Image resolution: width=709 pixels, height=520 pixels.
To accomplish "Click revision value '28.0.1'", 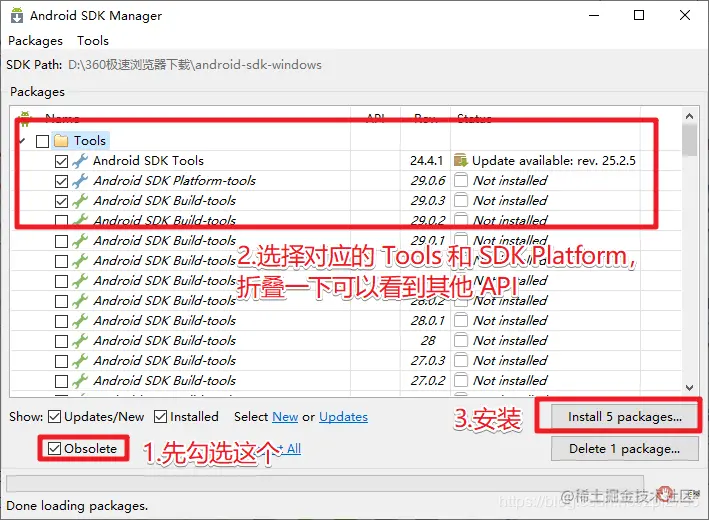I will point(428,321).
